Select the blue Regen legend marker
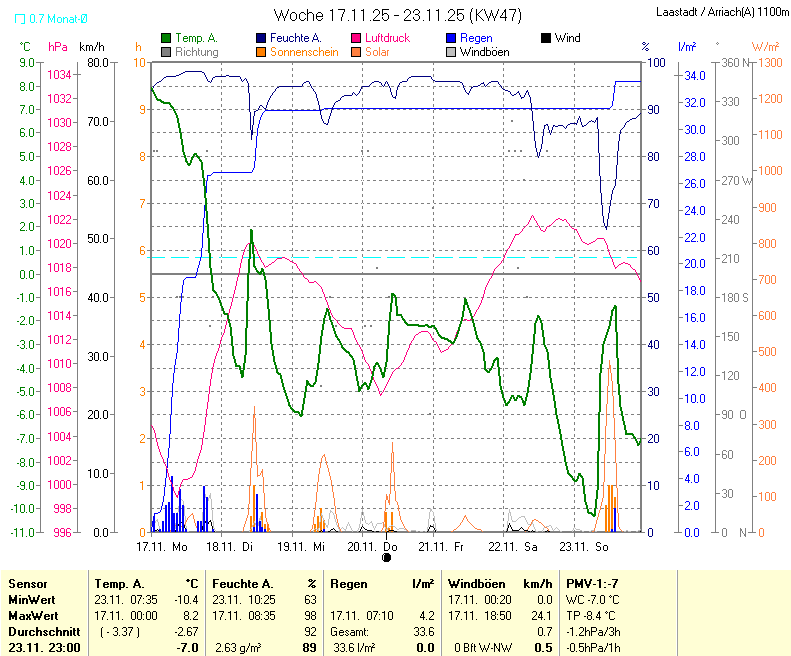791x656 pixels. tap(451, 38)
